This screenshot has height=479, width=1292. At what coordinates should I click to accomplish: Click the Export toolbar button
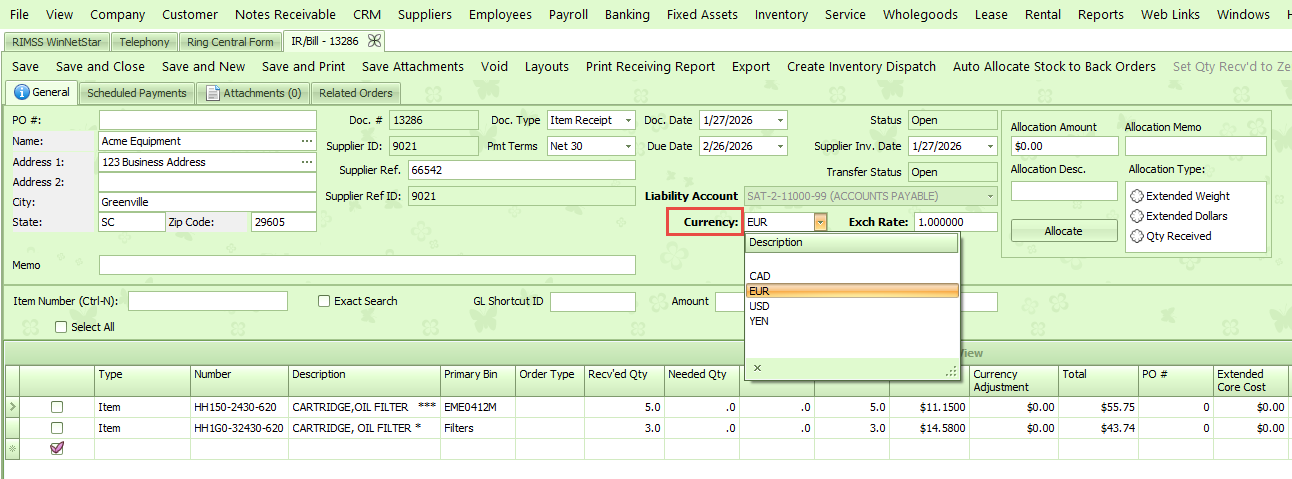click(751, 67)
